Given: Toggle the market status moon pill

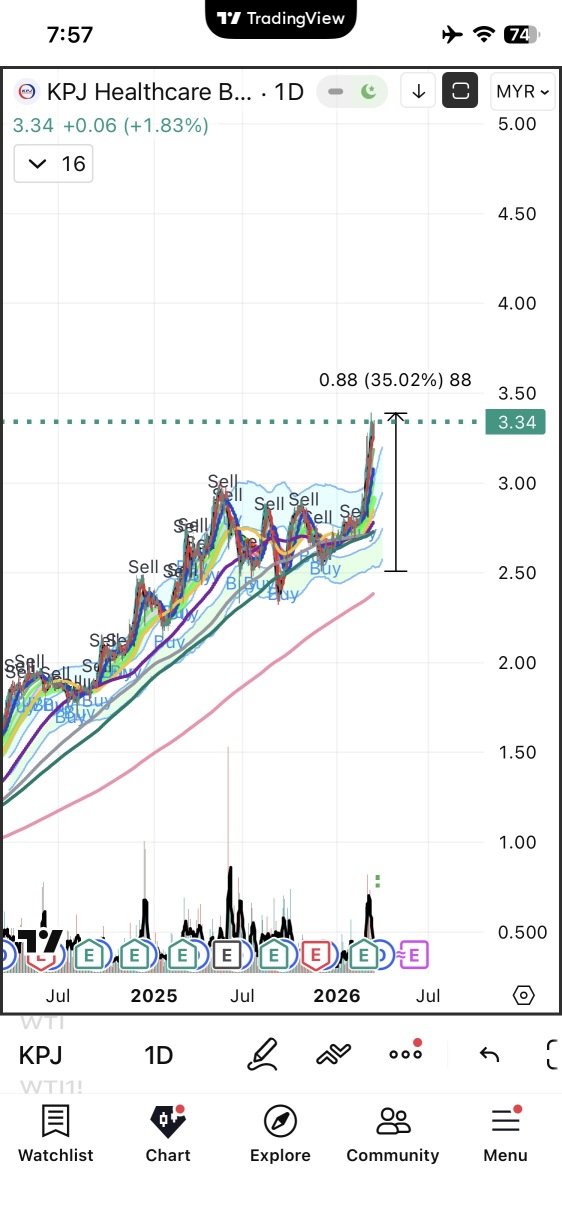Looking at the screenshot, I should (x=351, y=92).
